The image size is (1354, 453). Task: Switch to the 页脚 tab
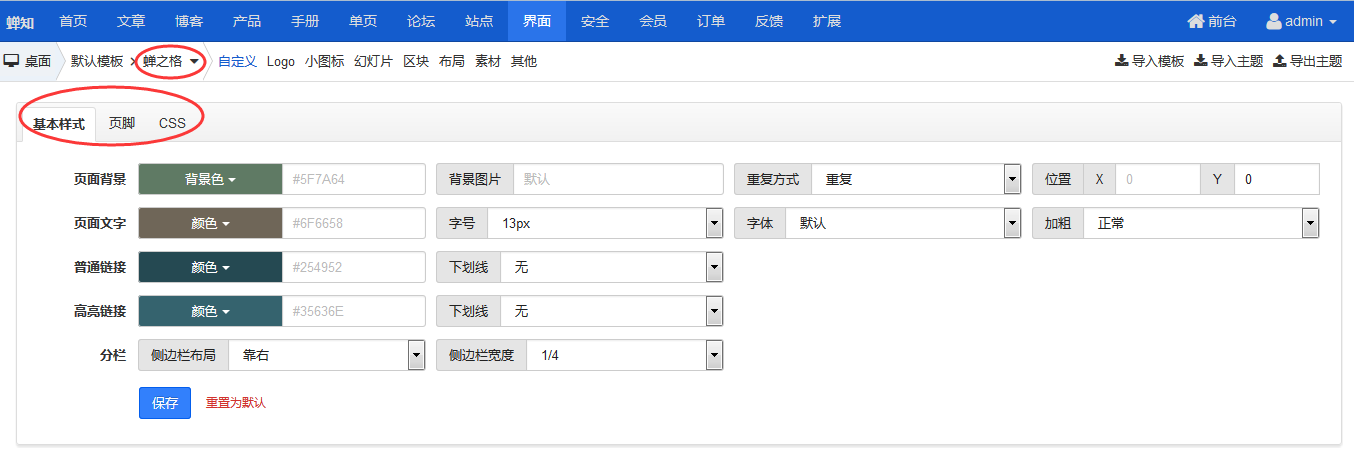coord(122,124)
